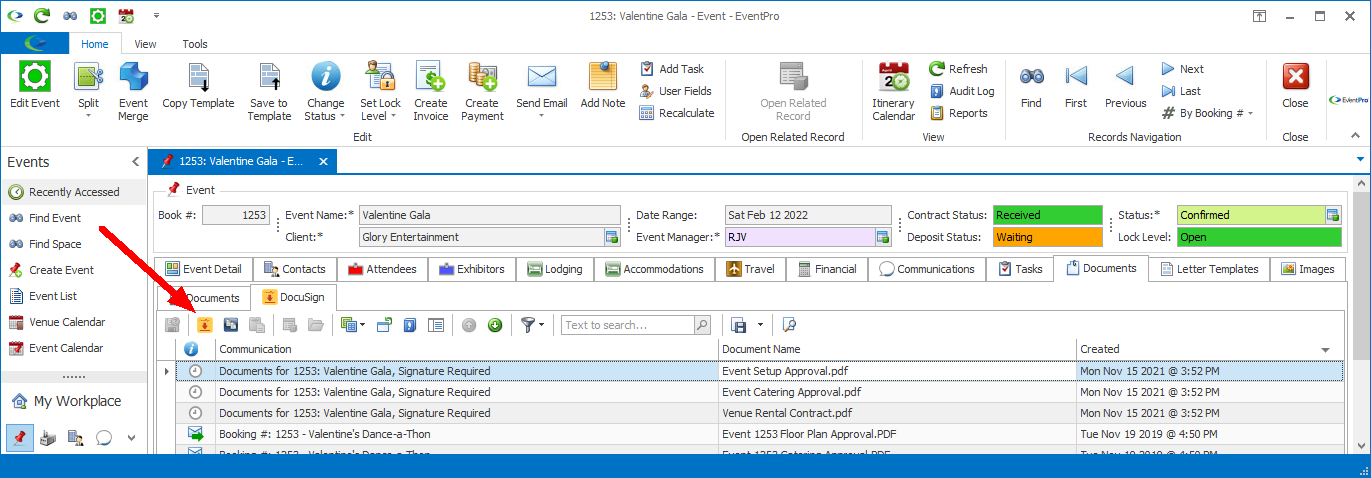Click the Text to search field
The width and height of the screenshot is (1371, 478).
coord(626,325)
